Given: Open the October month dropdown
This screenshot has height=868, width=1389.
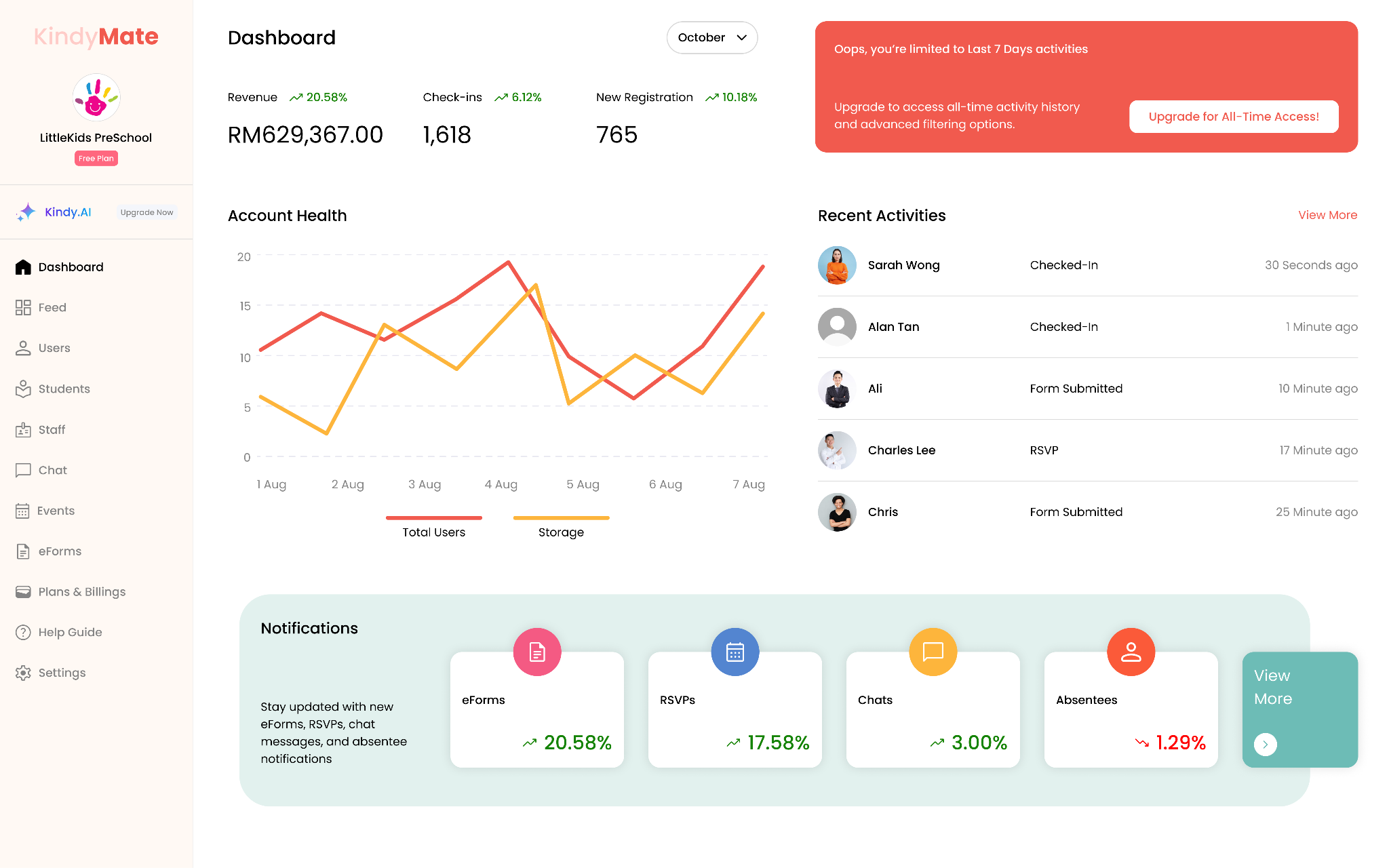Looking at the screenshot, I should (712, 37).
